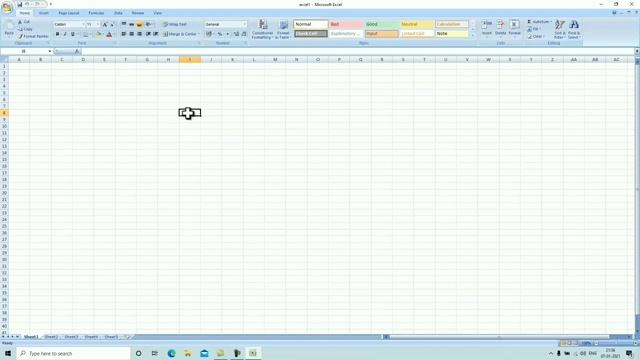640x360 pixels.
Task: Click the Paste button
Action: point(9,29)
